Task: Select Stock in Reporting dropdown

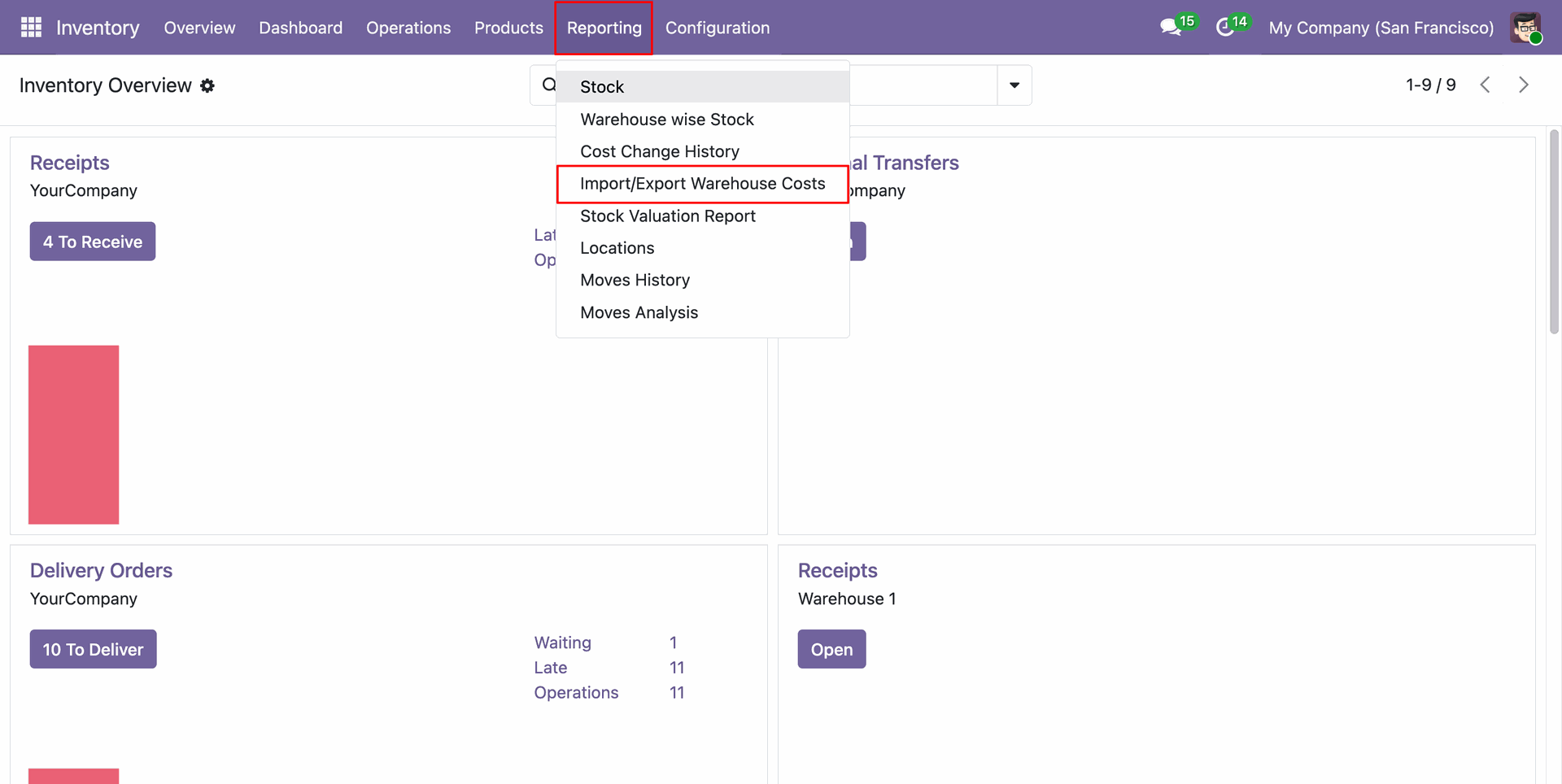Action: pos(703,86)
